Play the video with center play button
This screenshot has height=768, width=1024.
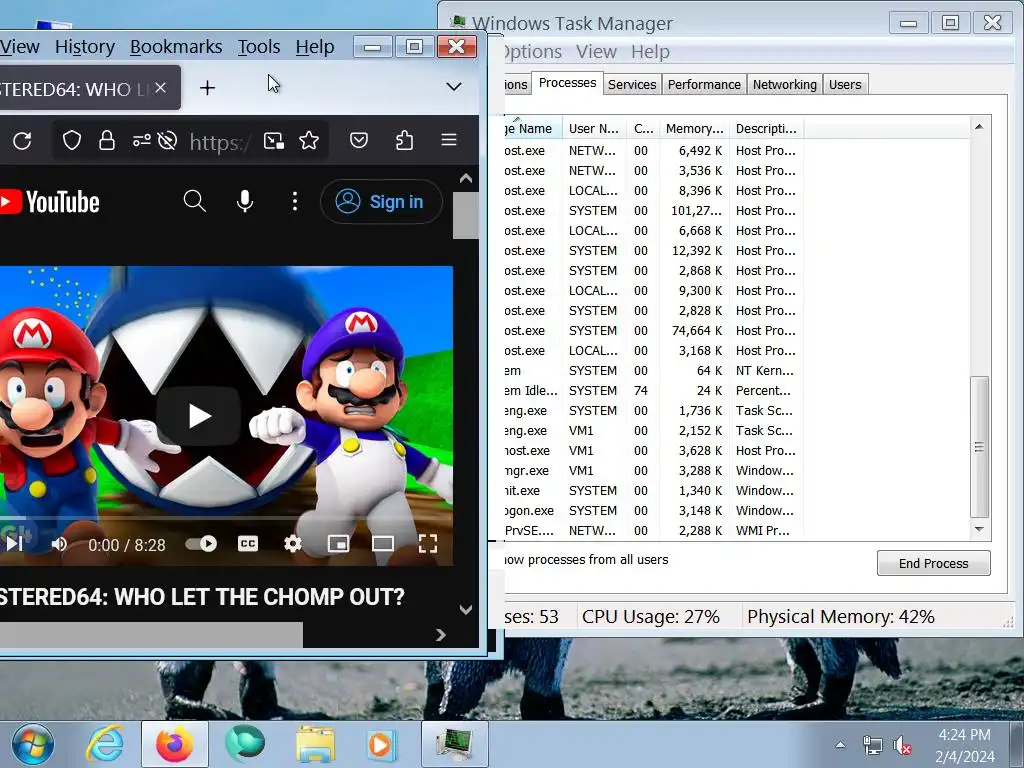point(199,416)
